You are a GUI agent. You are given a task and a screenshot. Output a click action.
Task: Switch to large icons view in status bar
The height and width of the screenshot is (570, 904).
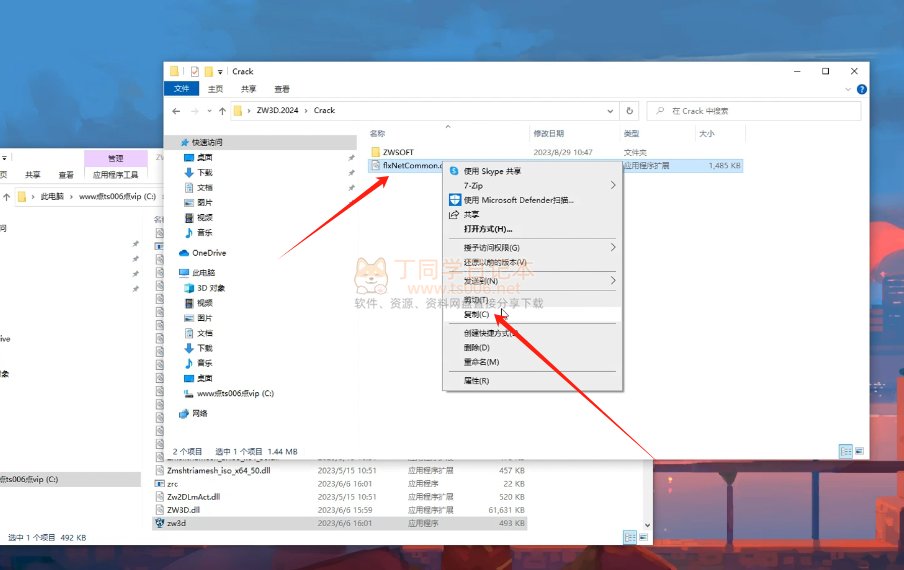coord(859,452)
